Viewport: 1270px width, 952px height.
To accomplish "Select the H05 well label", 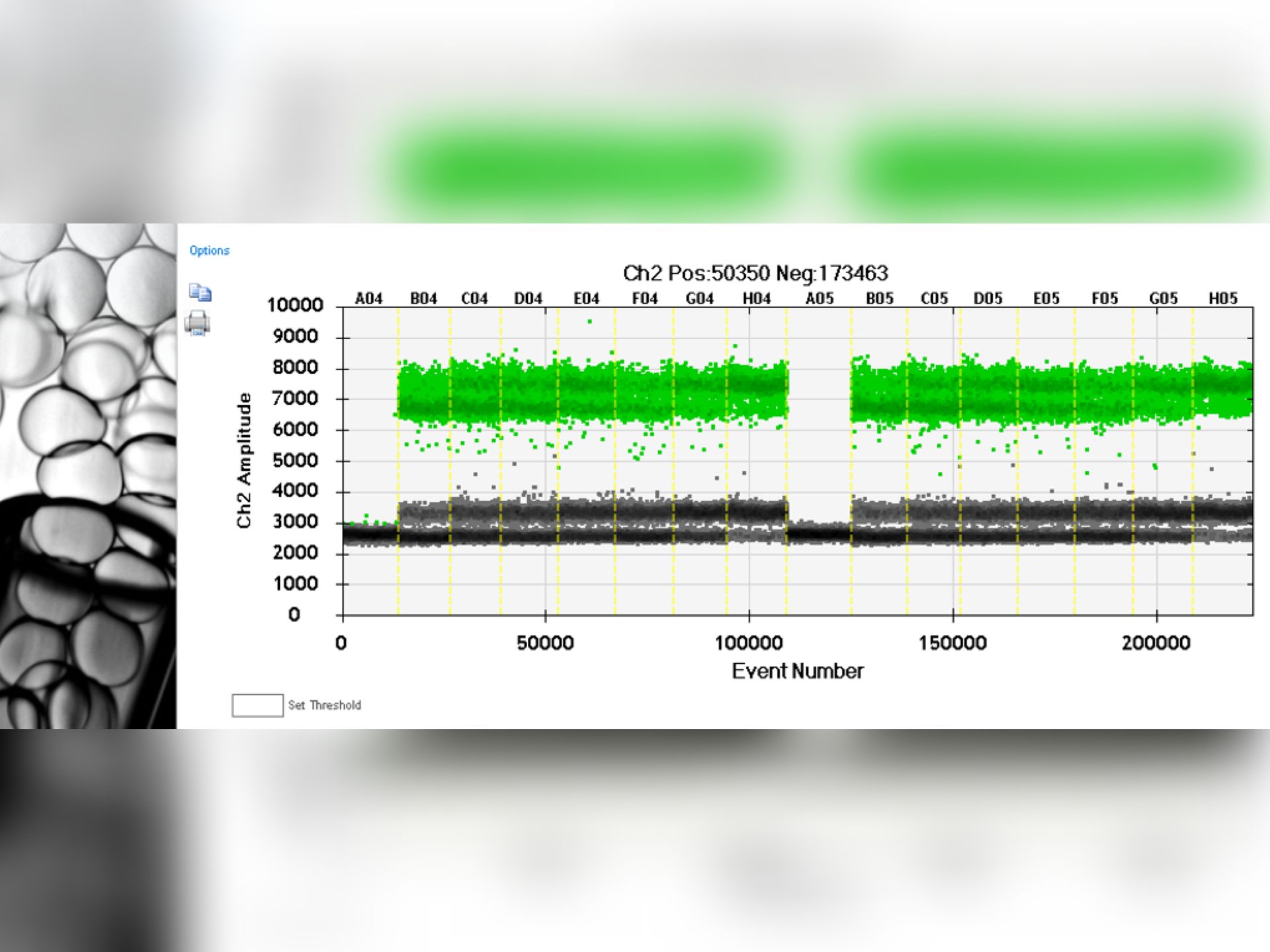I will tap(1222, 299).
